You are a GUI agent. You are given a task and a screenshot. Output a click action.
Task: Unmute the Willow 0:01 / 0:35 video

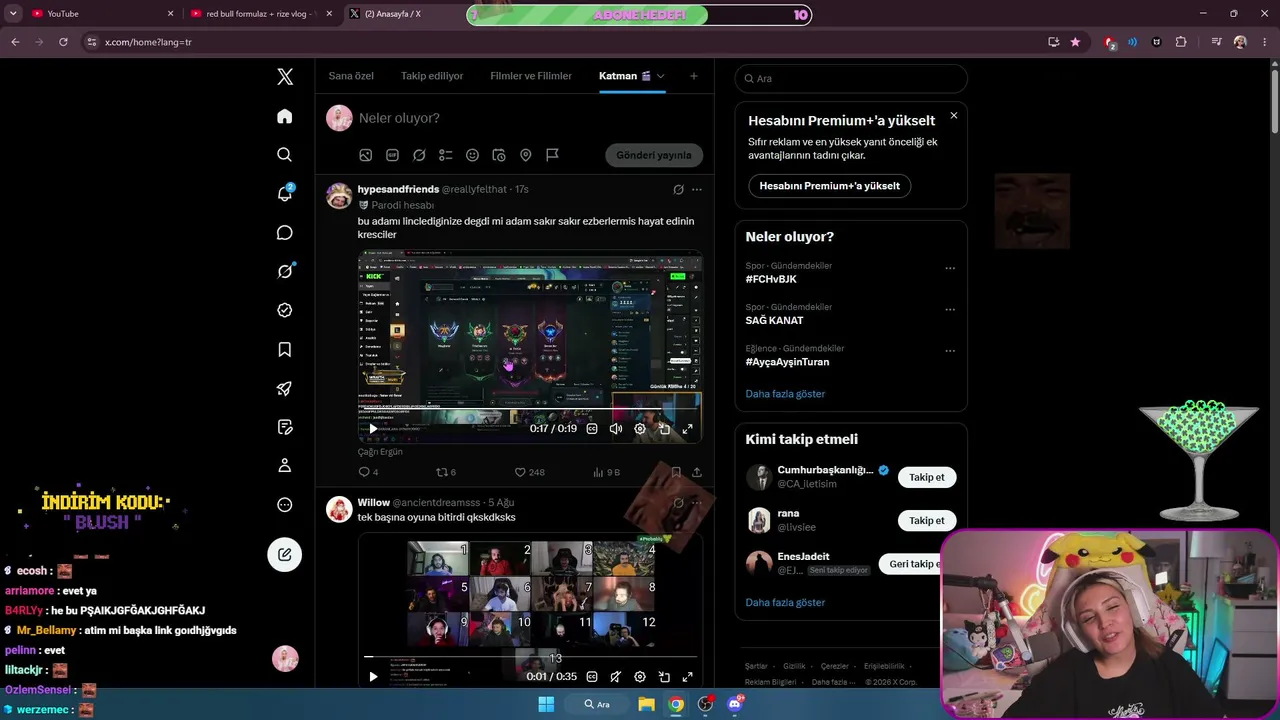(616, 677)
